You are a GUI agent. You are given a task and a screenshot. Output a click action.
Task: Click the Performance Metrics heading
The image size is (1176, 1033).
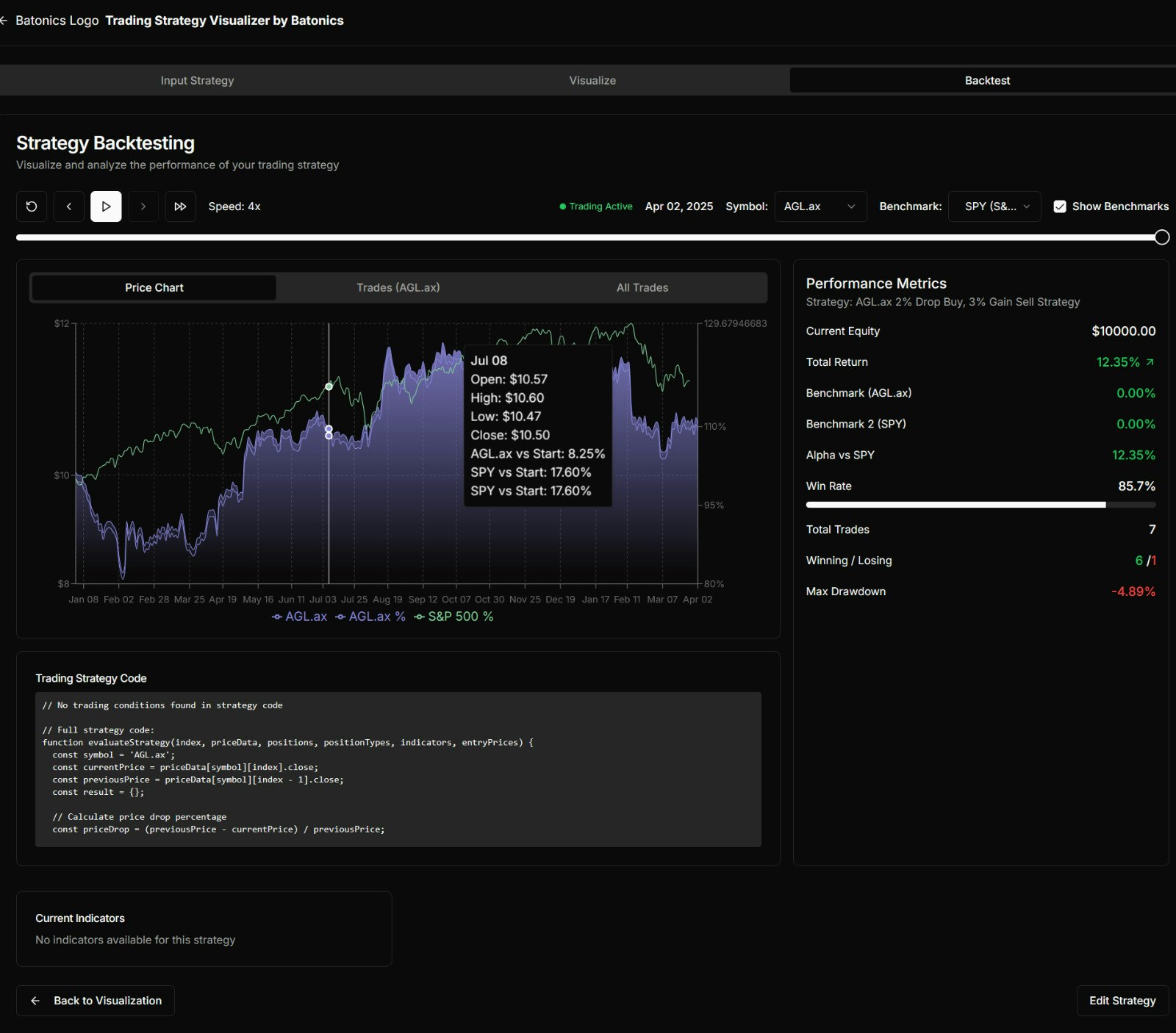point(876,284)
